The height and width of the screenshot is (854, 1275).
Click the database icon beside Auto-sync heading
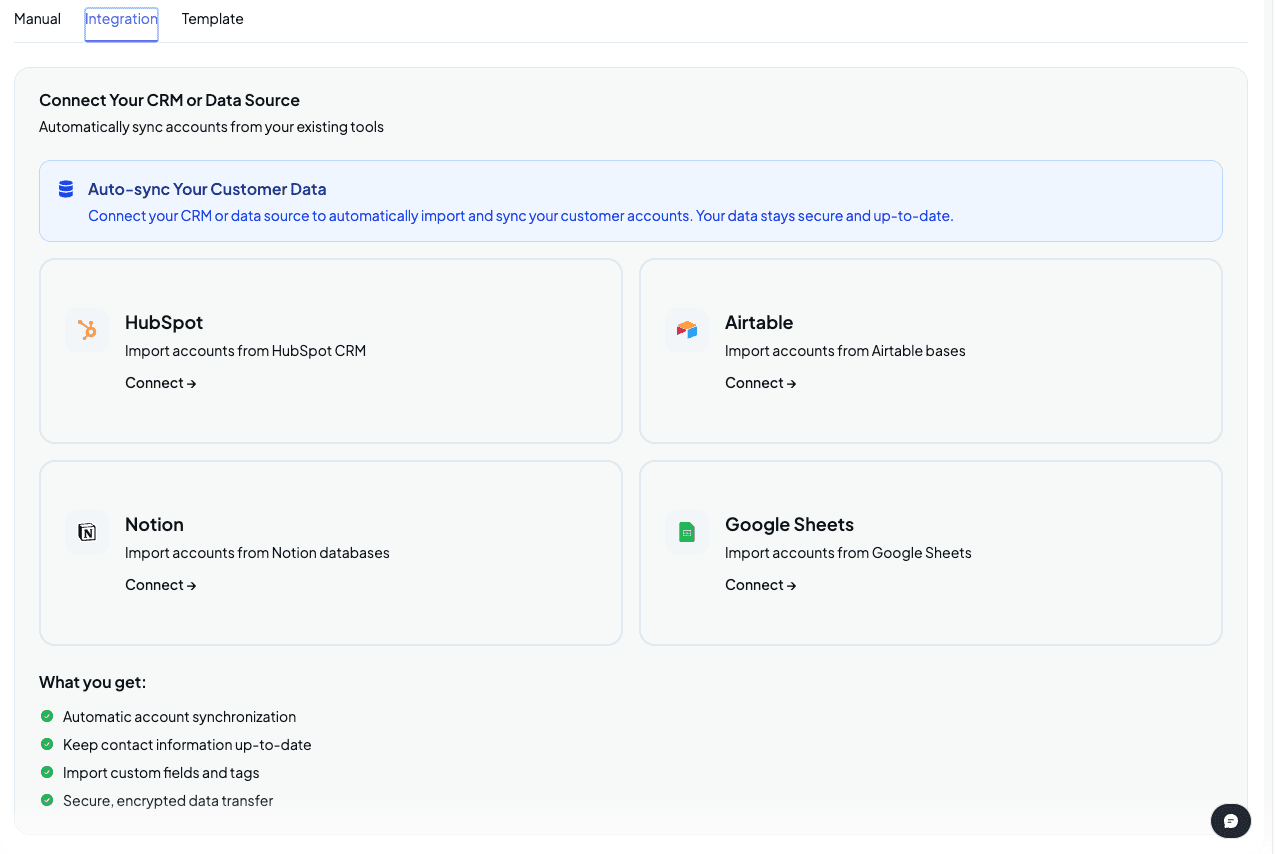[65, 188]
